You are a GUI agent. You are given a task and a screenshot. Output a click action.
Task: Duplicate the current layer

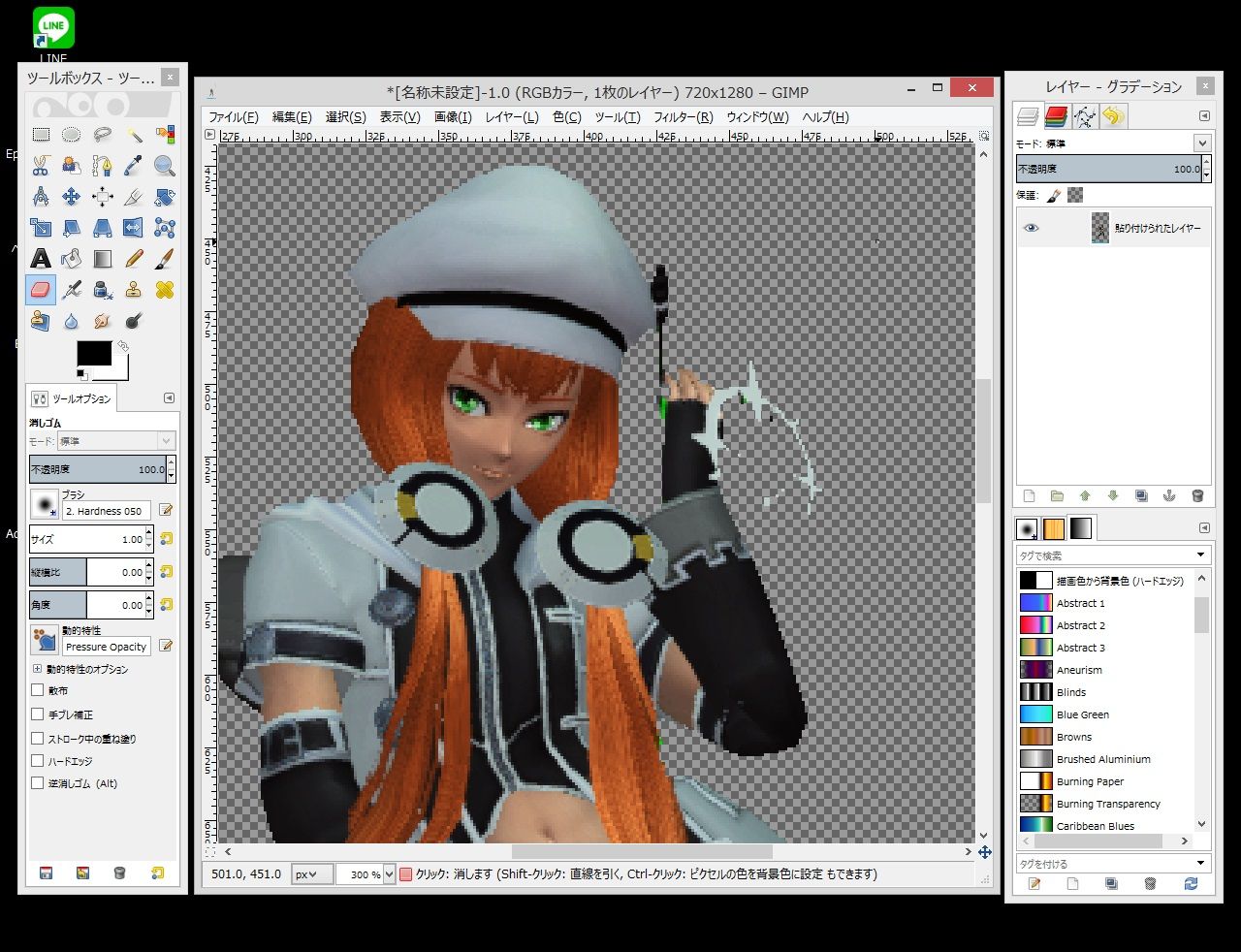[1141, 496]
